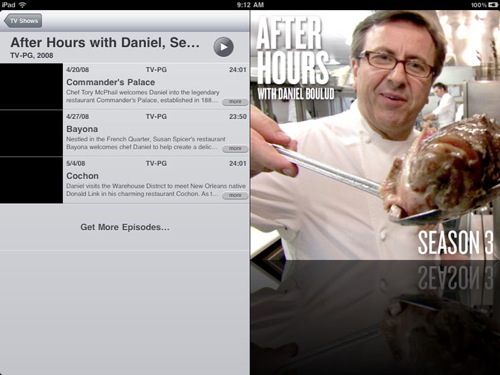Tap Get More Episodes link

tap(125, 227)
